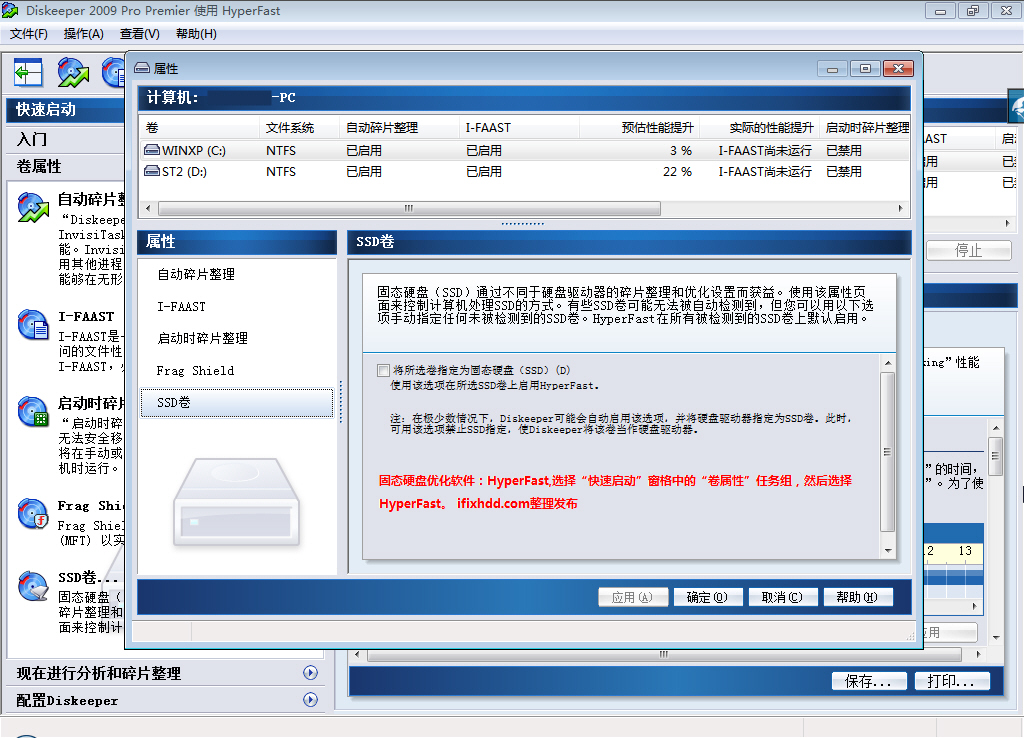Click the 打印... button in main window
The width and height of the screenshot is (1024, 738).
(952, 681)
